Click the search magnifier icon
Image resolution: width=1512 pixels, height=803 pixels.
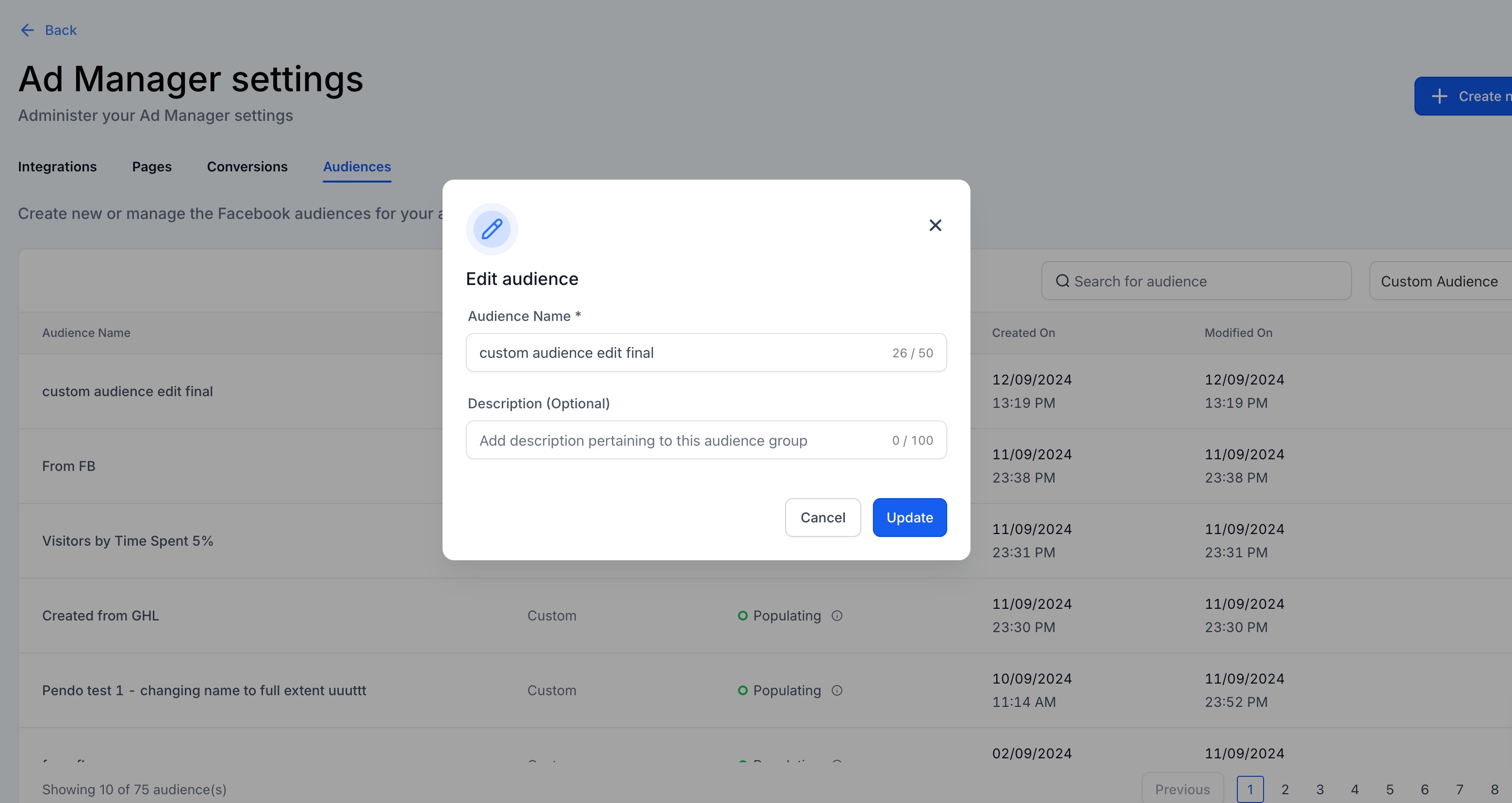1062,282
